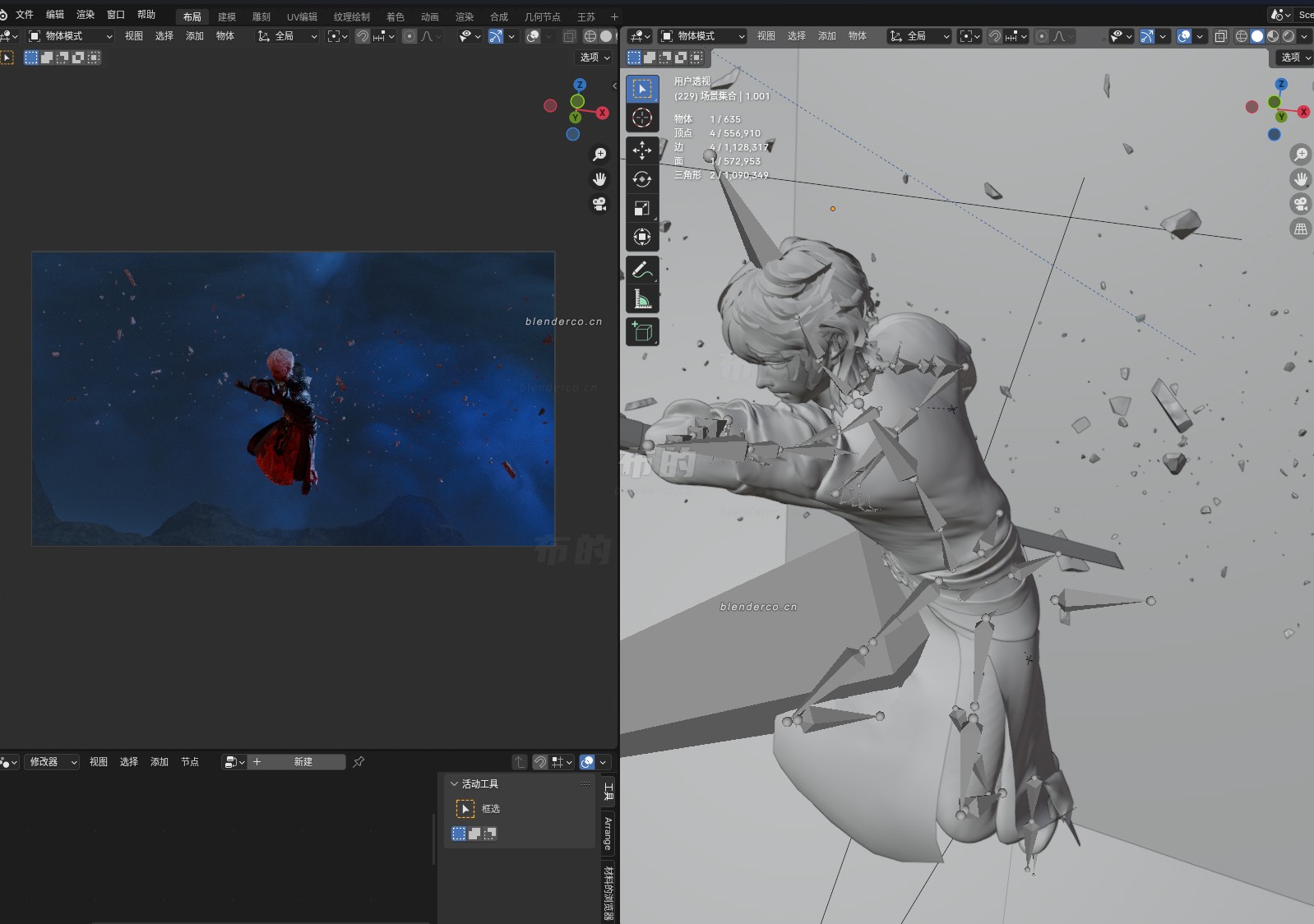This screenshot has height=924, width=1314.
Task: Open 物体模式 mode dropdown in right viewport
Action: [x=703, y=36]
